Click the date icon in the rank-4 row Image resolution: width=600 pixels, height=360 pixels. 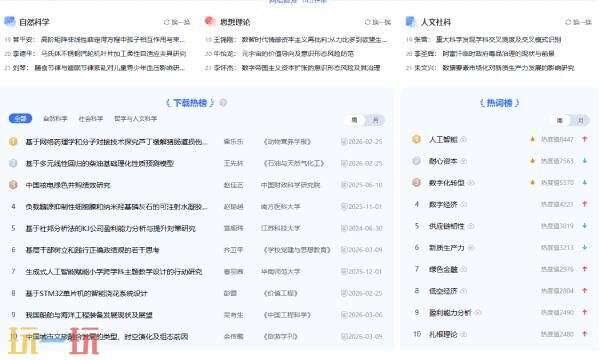344,207
